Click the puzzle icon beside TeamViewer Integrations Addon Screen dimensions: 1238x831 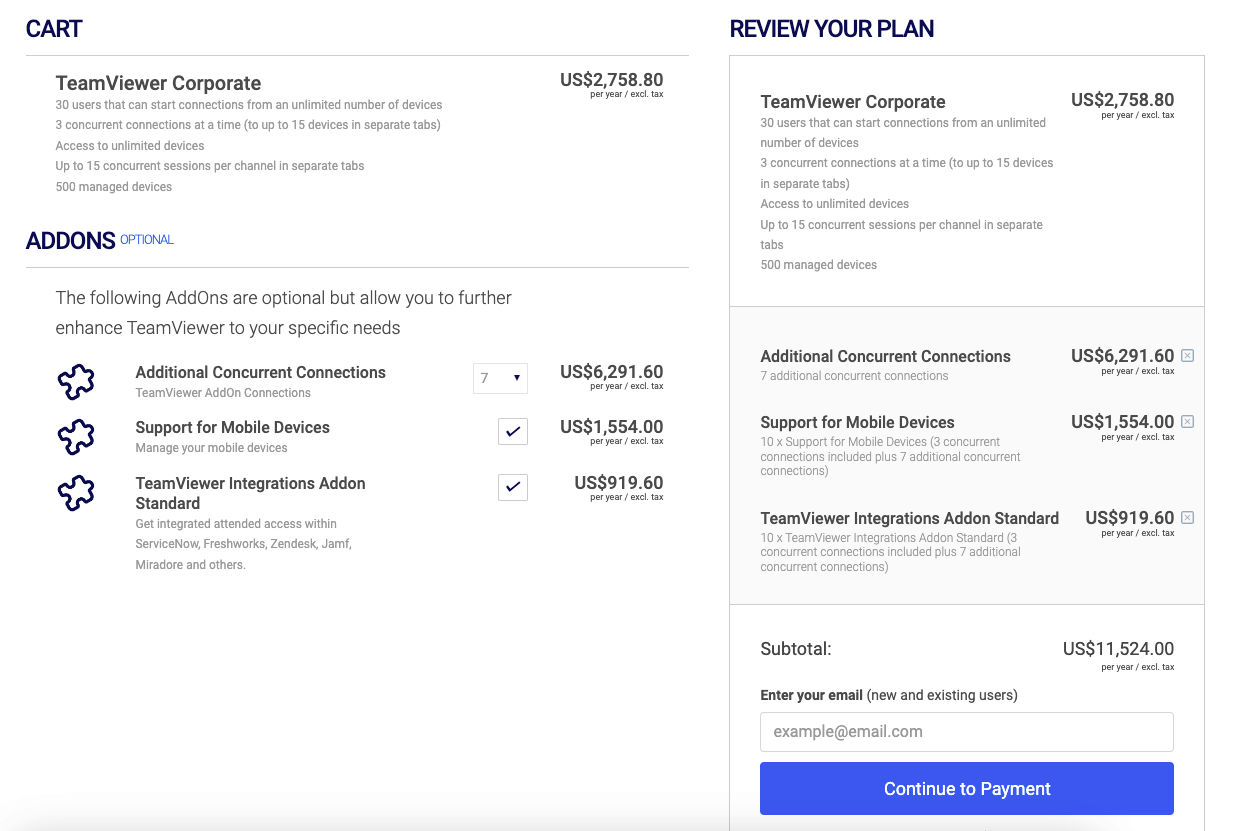(x=76, y=492)
